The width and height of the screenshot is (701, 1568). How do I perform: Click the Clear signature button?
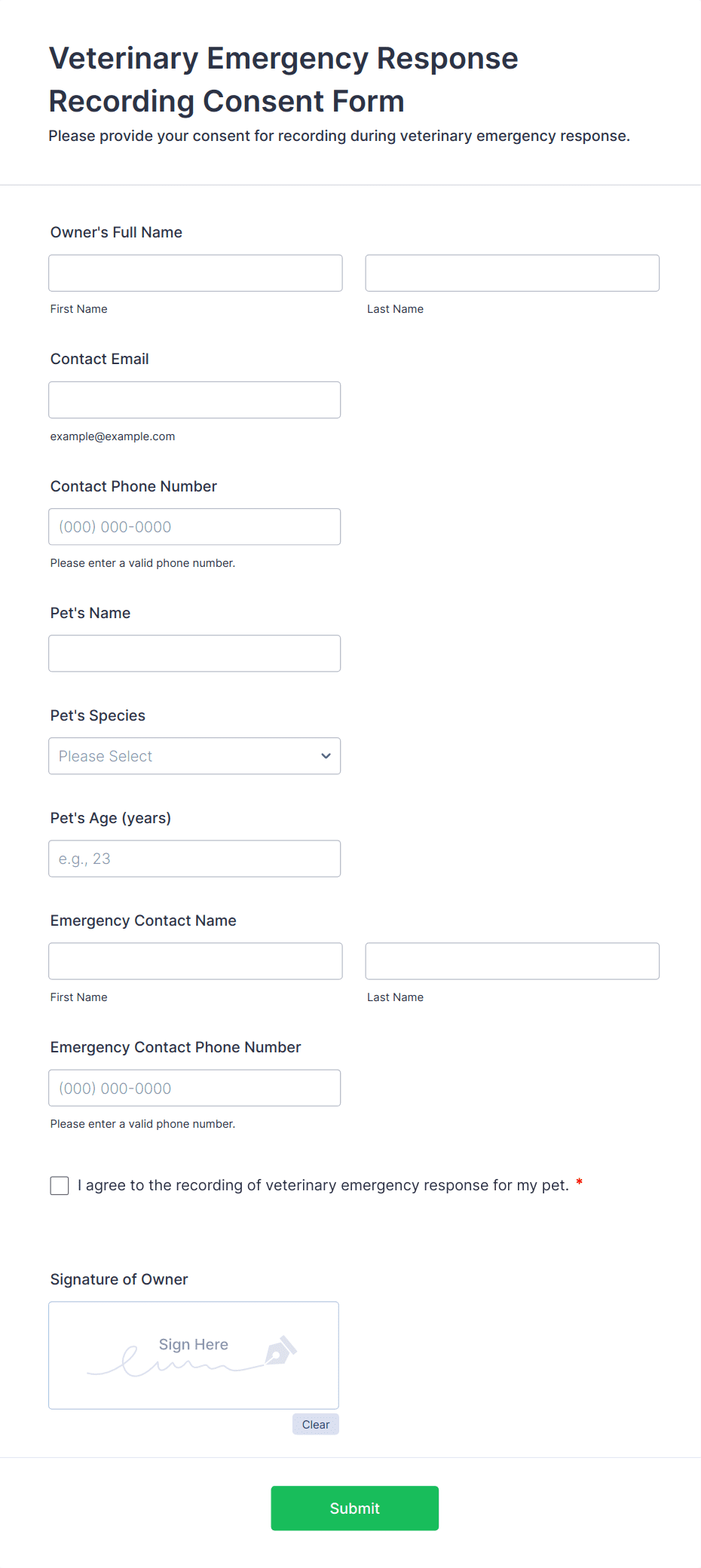316,1424
